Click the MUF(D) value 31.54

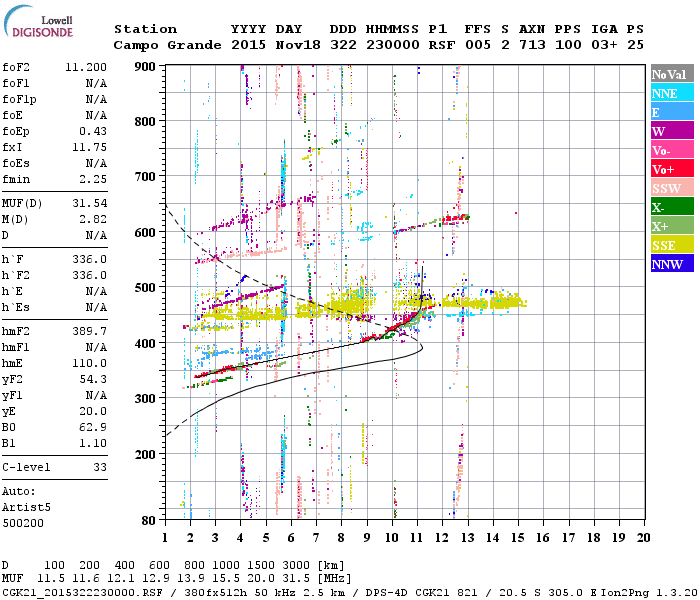[90, 203]
